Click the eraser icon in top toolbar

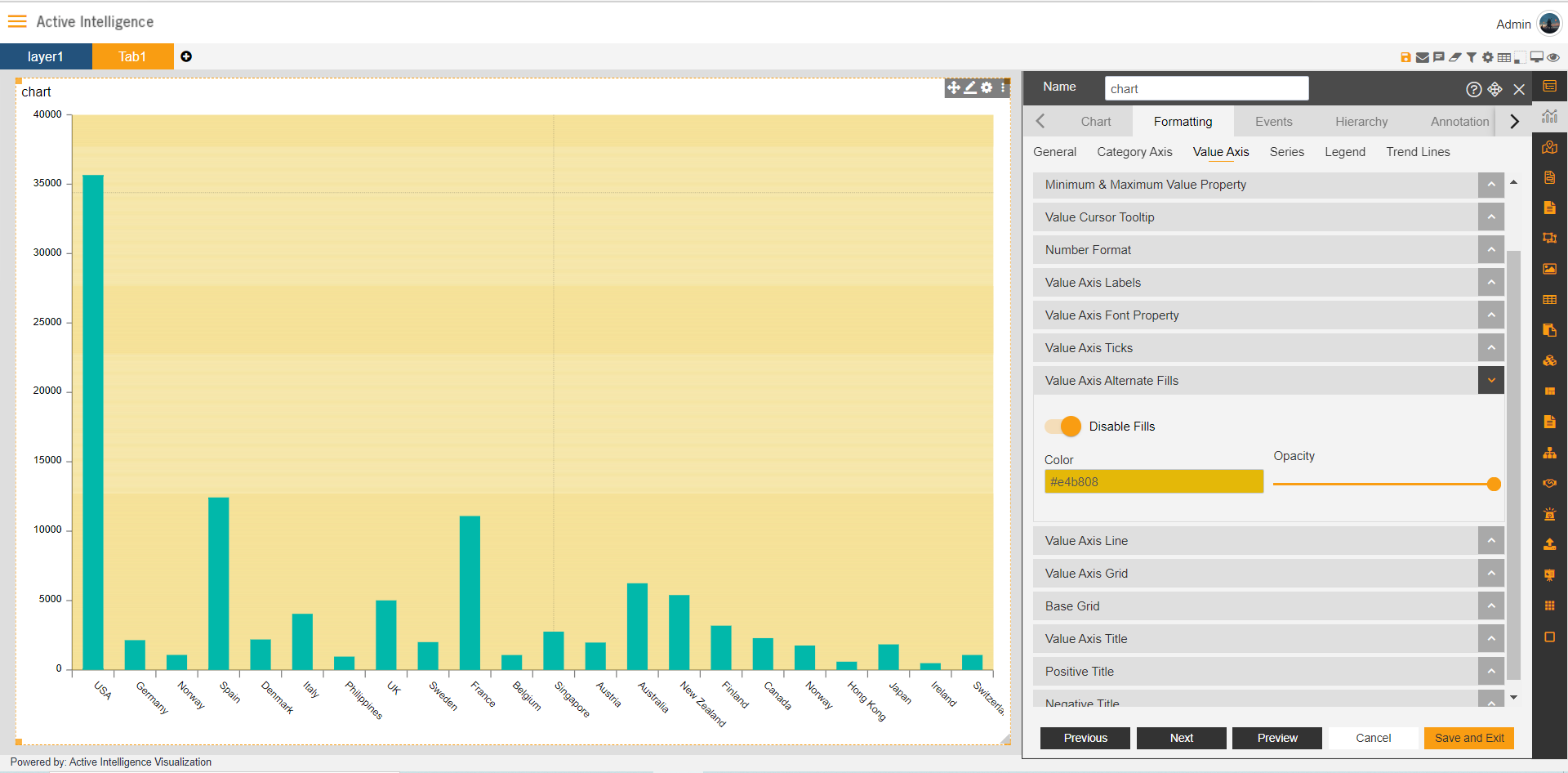(1455, 57)
